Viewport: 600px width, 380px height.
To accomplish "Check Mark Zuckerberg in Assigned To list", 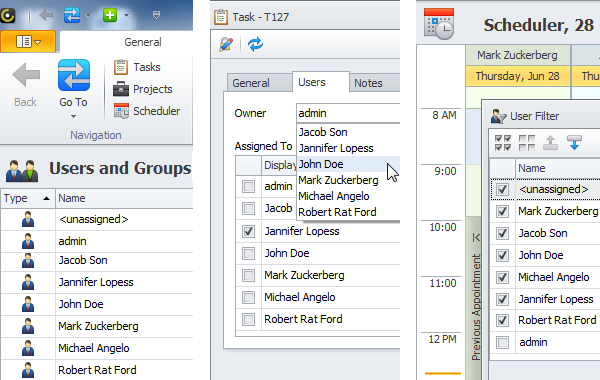I will coord(248,276).
